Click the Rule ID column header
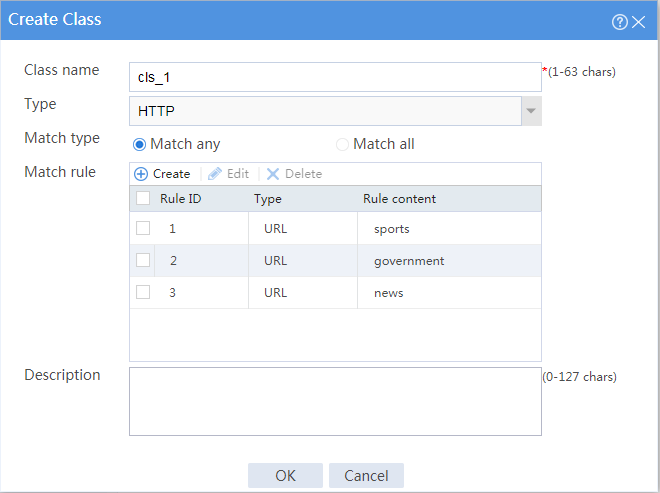The image size is (660, 493). (181, 199)
